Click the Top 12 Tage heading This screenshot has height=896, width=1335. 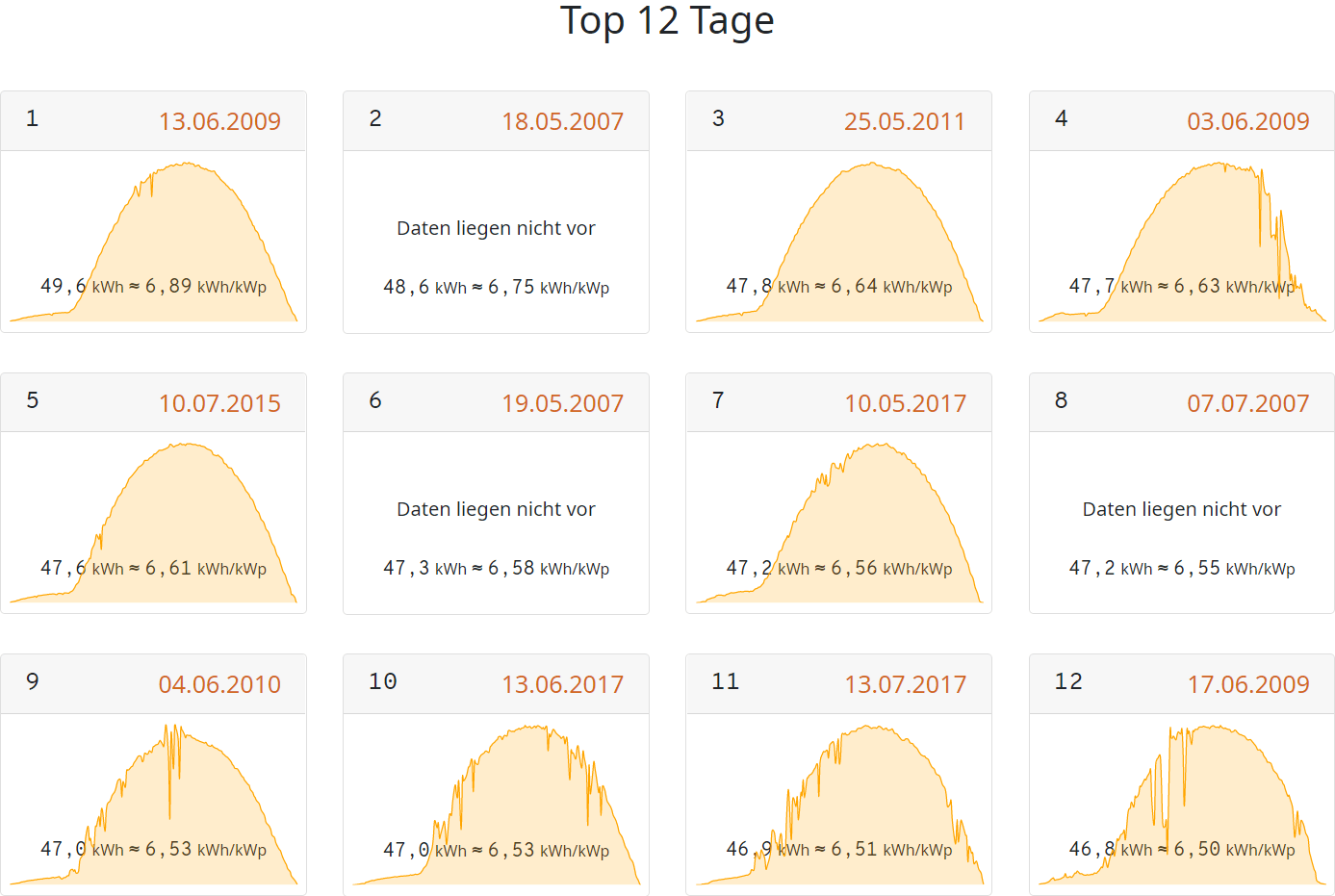pos(667,21)
